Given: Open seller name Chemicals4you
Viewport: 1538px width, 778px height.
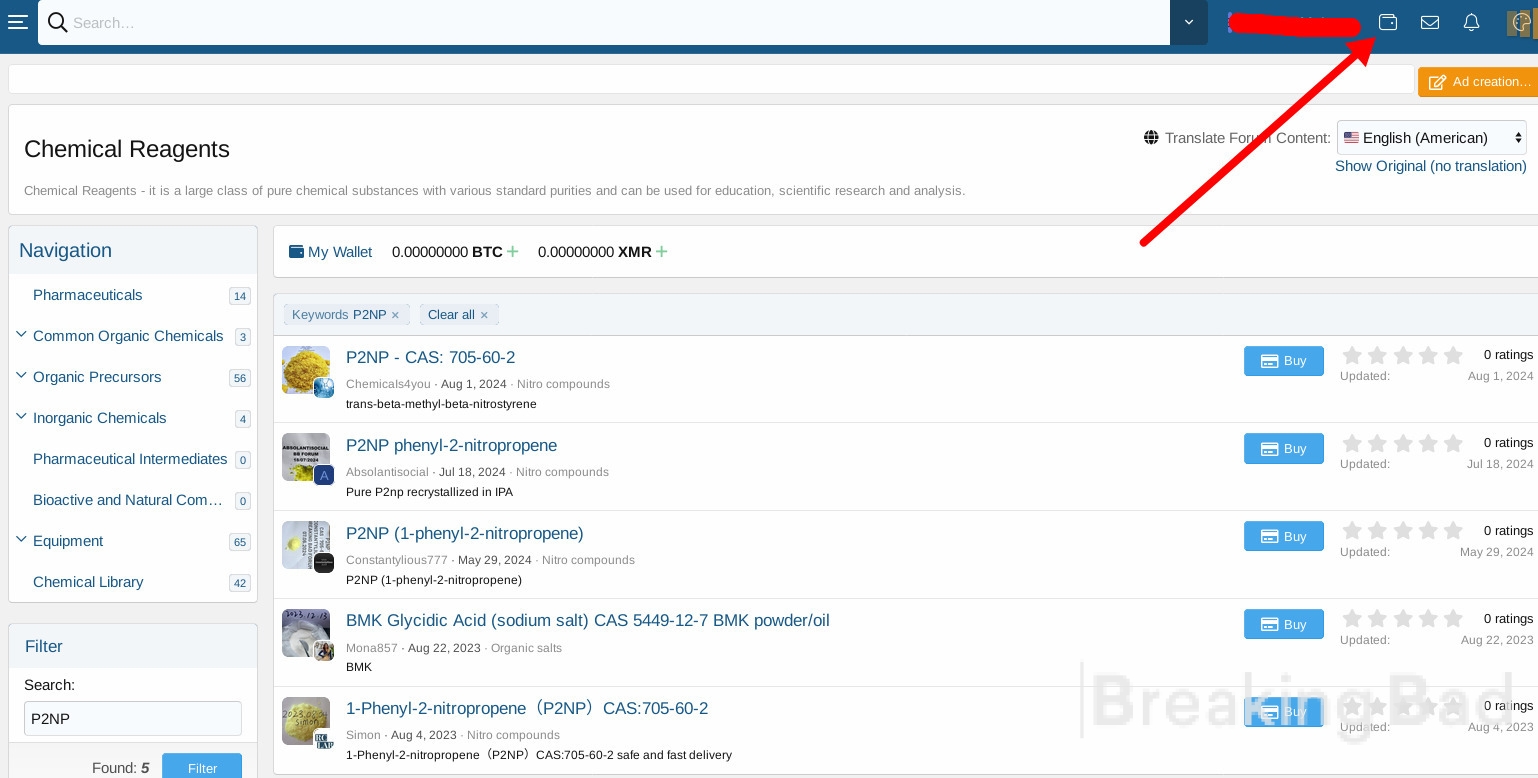Looking at the screenshot, I should pos(388,384).
